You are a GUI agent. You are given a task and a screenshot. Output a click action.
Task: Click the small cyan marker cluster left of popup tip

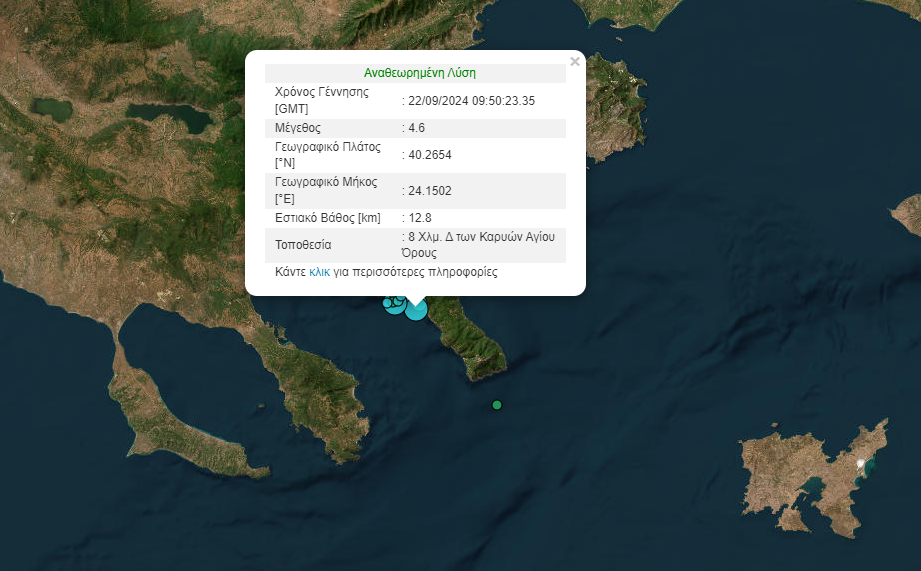390,303
